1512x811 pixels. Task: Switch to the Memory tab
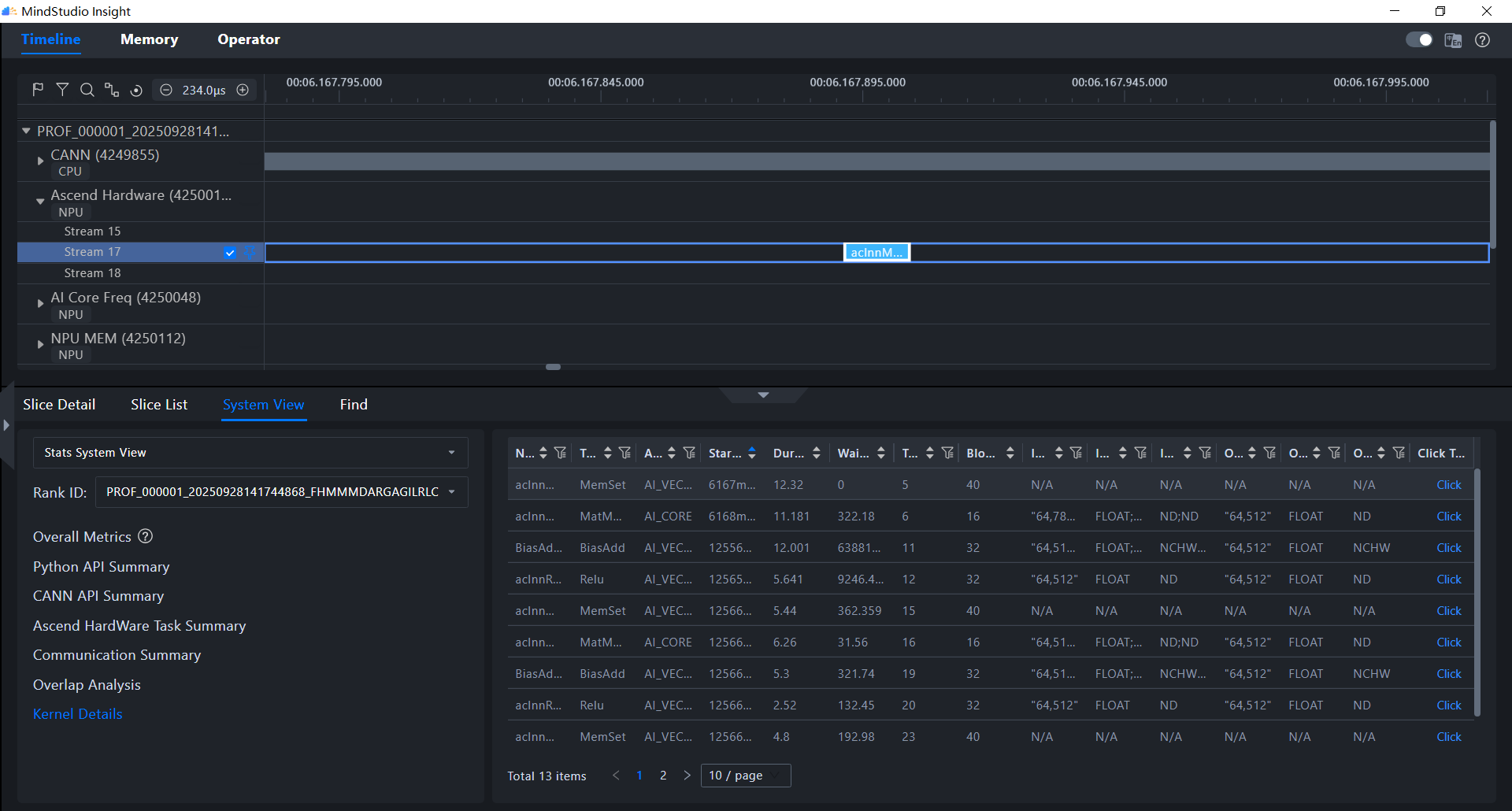tap(149, 39)
